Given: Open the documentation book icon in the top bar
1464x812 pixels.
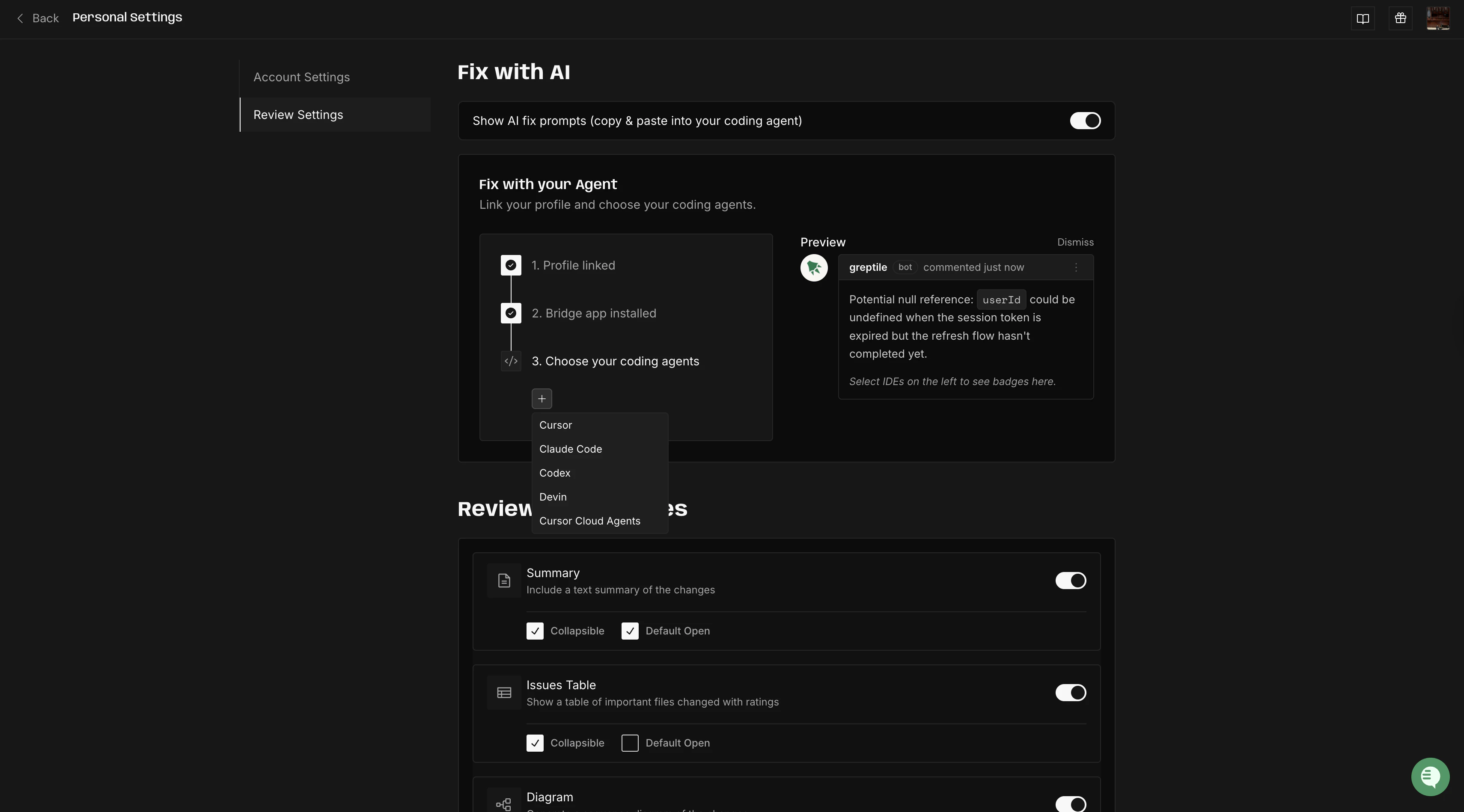Looking at the screenshot, I should [x=1363, y=18].
